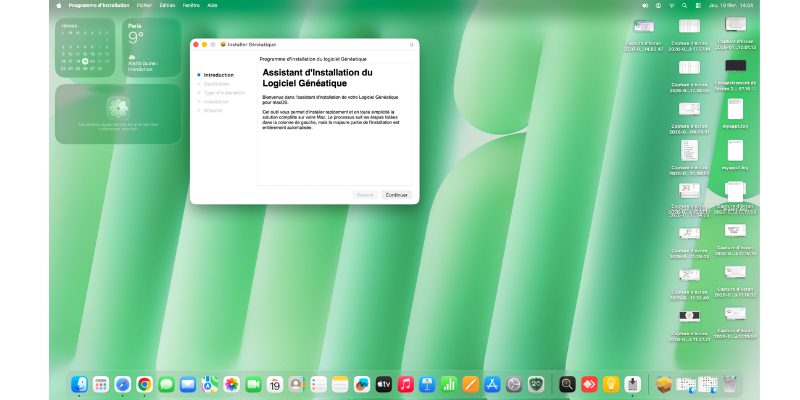Open Safari from the Dock
Image resolution: width=800 pixels, height=400 pixels.
(x=122, y=384)
